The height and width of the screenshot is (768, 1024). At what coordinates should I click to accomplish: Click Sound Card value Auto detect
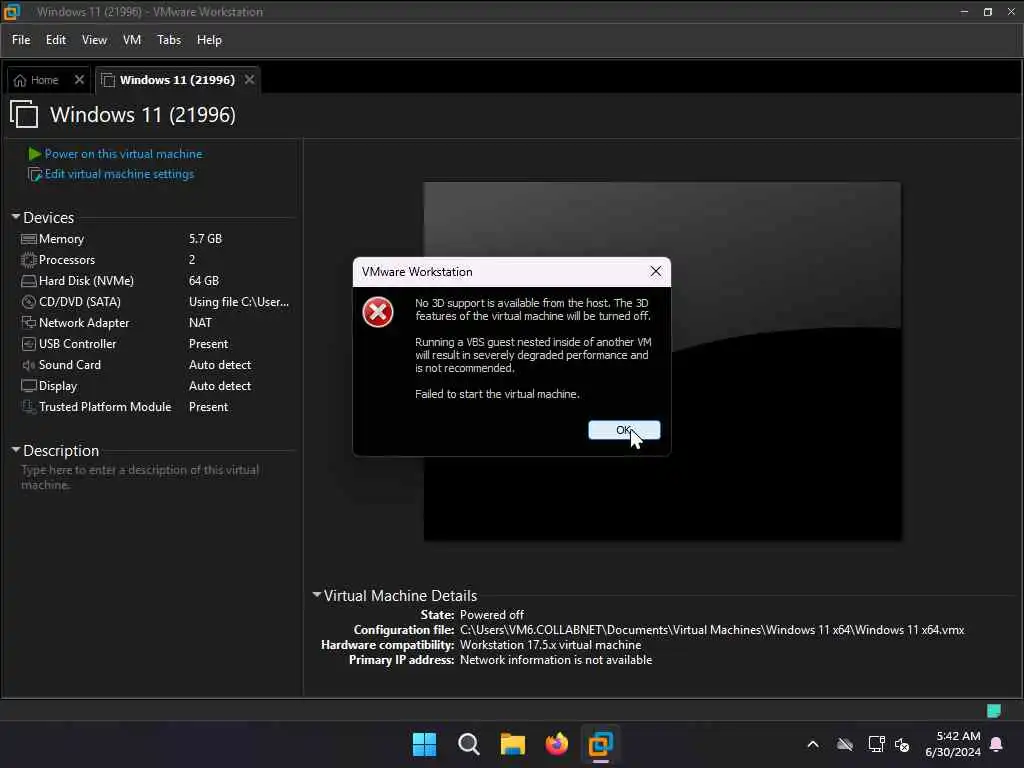point(220,365)
